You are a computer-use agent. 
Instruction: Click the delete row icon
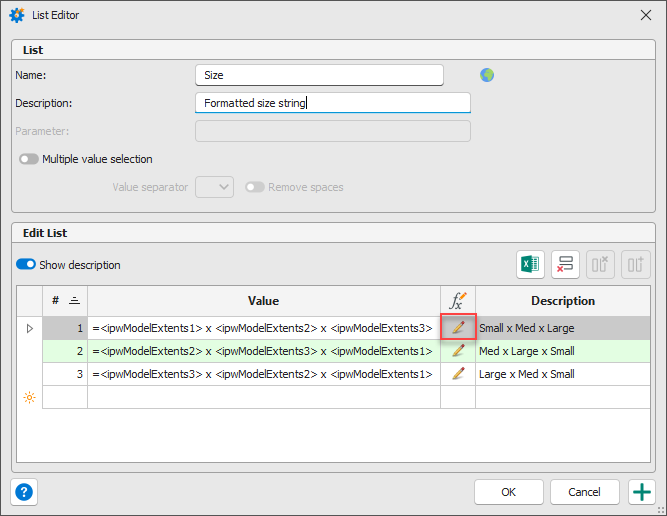coord(565,264)
